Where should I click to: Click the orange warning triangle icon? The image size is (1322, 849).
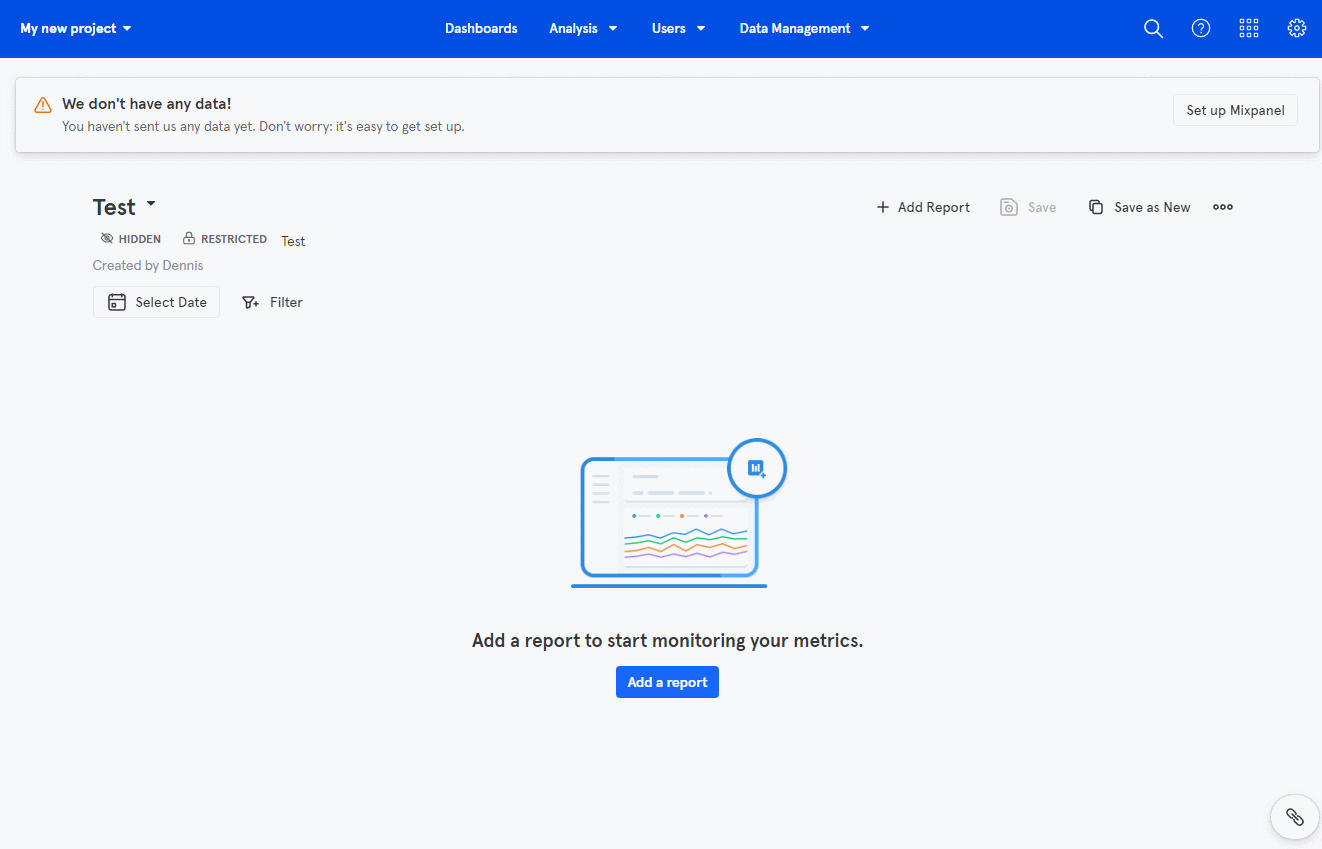[x=43, y=105]
